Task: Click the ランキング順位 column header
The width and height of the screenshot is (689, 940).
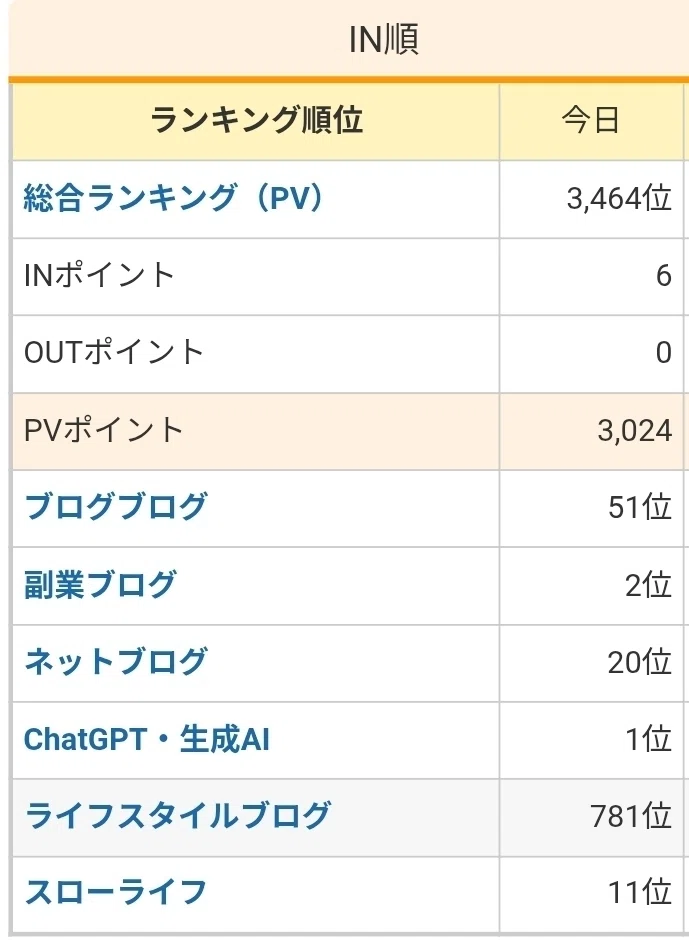Action: pyautogui.click(x=256, y=119)
